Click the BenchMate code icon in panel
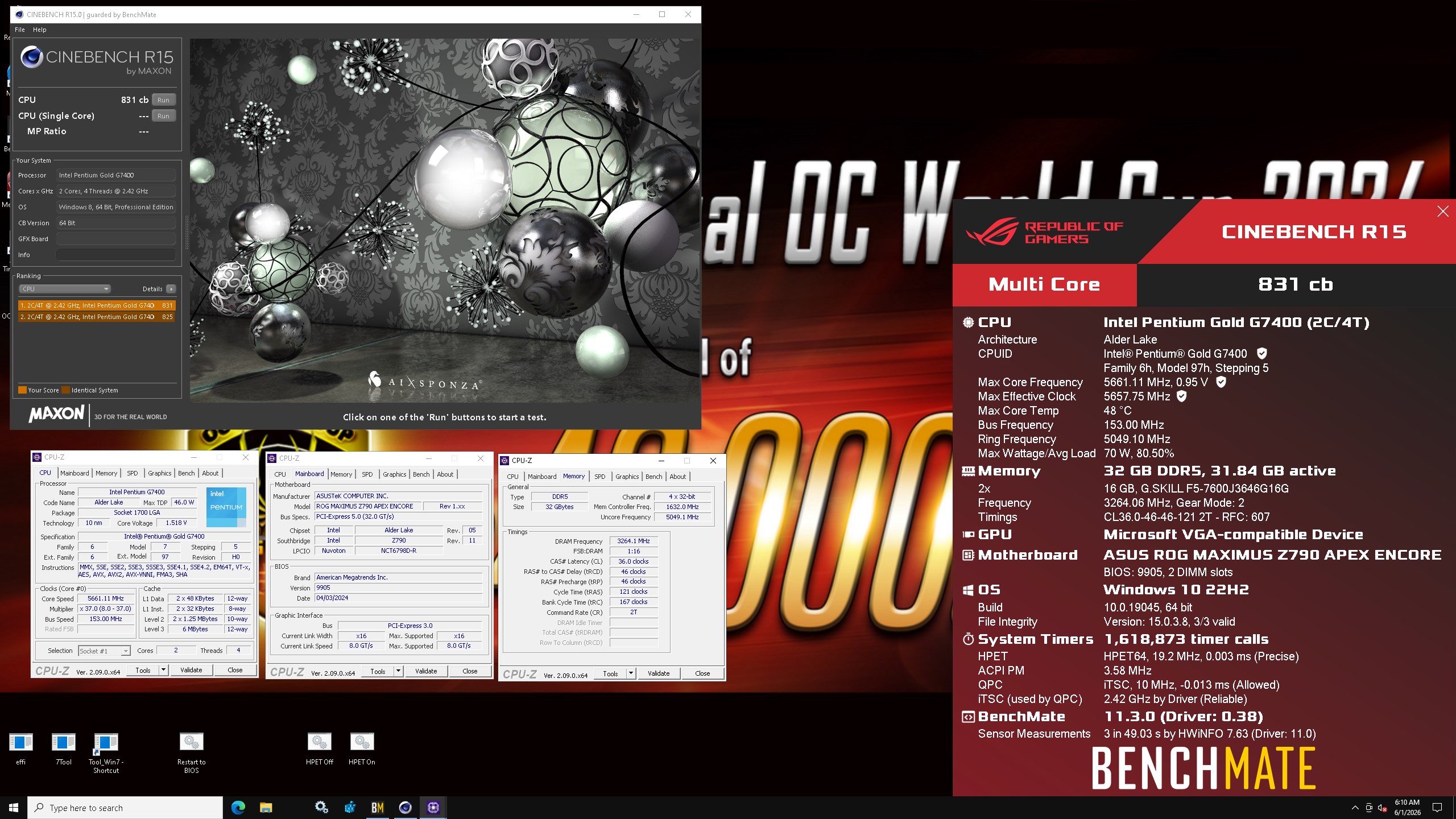The height and width of the screenshot is (819, 1456). 968,717
